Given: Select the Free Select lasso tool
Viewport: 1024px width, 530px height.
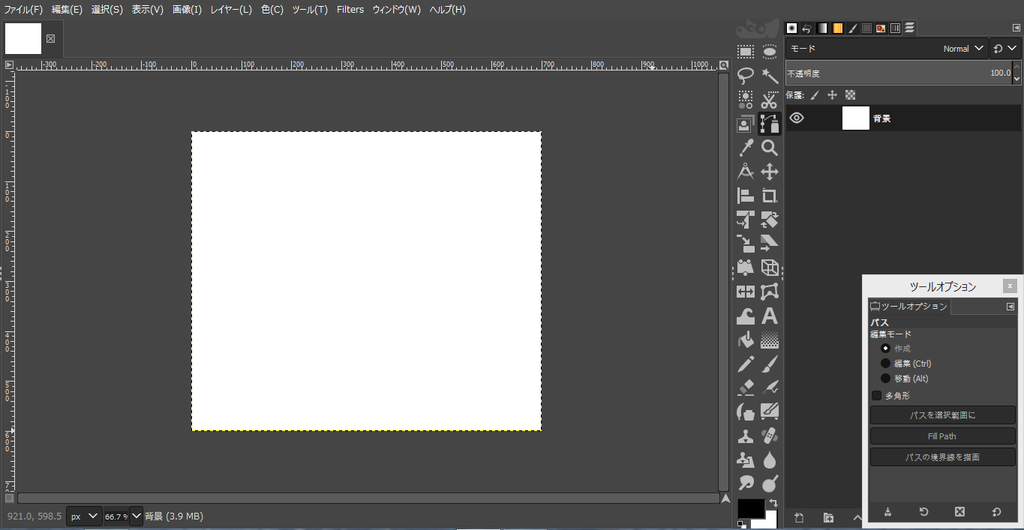Looking at the screenshot, I should 745,76.
